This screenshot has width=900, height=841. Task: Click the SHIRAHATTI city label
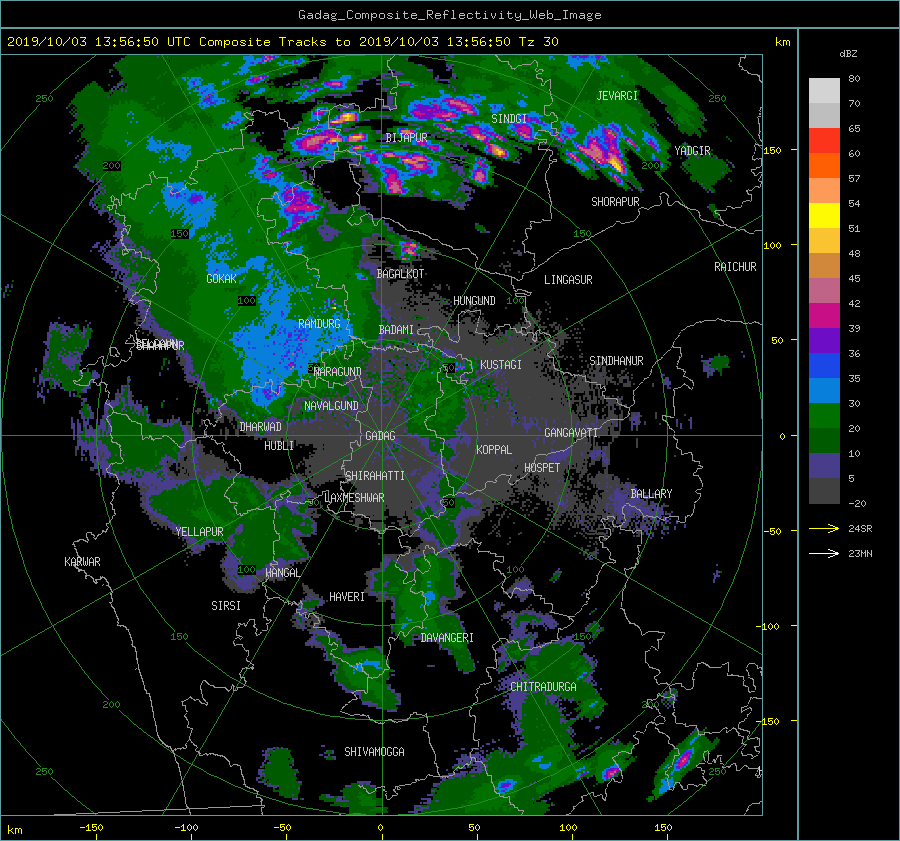pyautogui.click(x=375, y=476)
